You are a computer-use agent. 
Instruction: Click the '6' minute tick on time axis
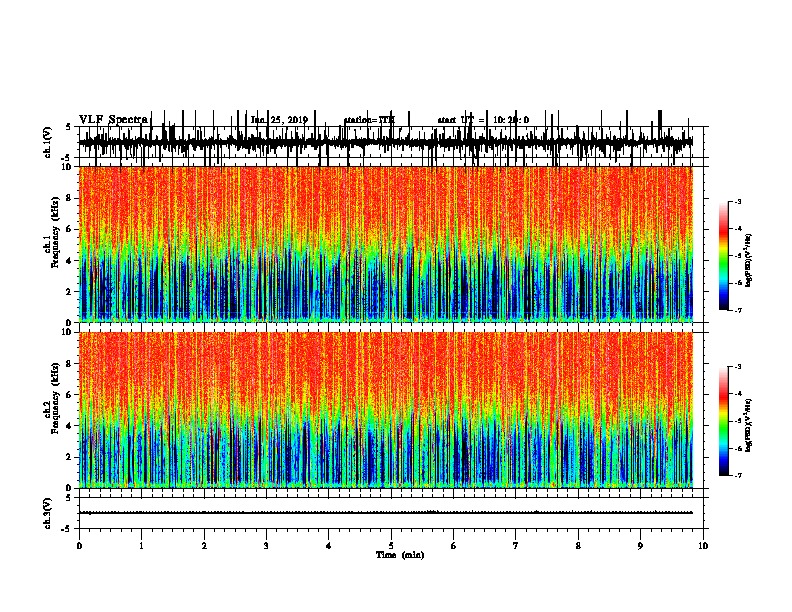coord(454,546)
